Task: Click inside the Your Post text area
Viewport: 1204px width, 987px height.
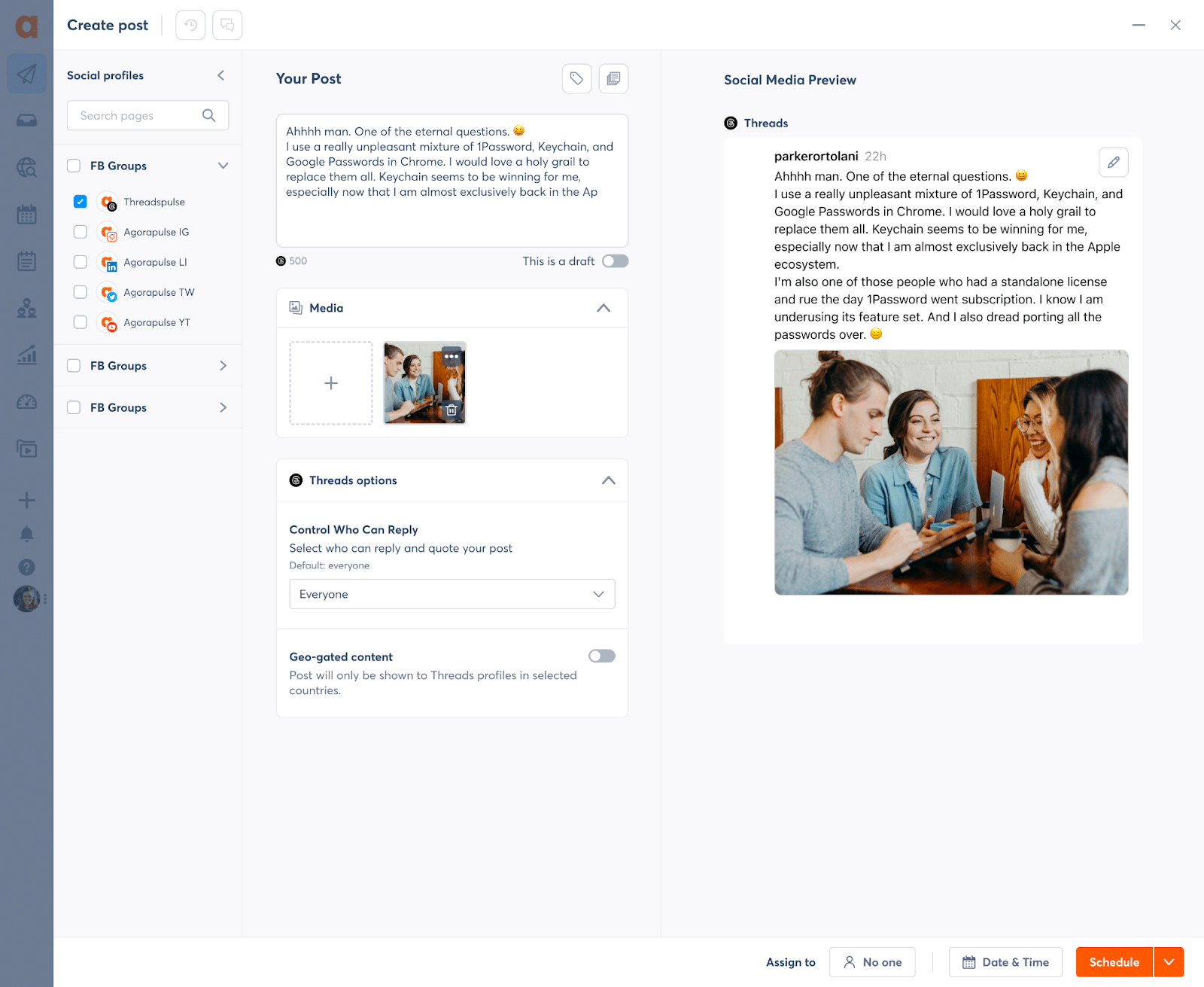Action: (452, 181)
